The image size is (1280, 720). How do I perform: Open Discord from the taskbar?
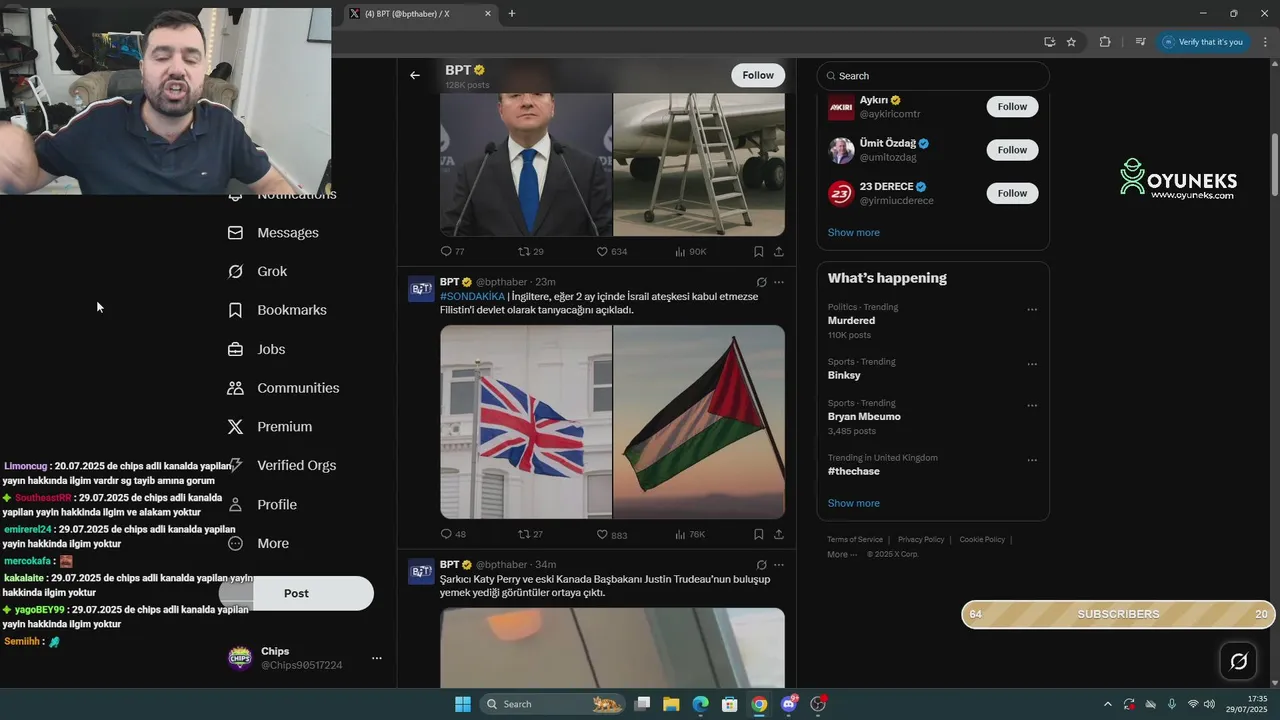(x=789, y=704)
